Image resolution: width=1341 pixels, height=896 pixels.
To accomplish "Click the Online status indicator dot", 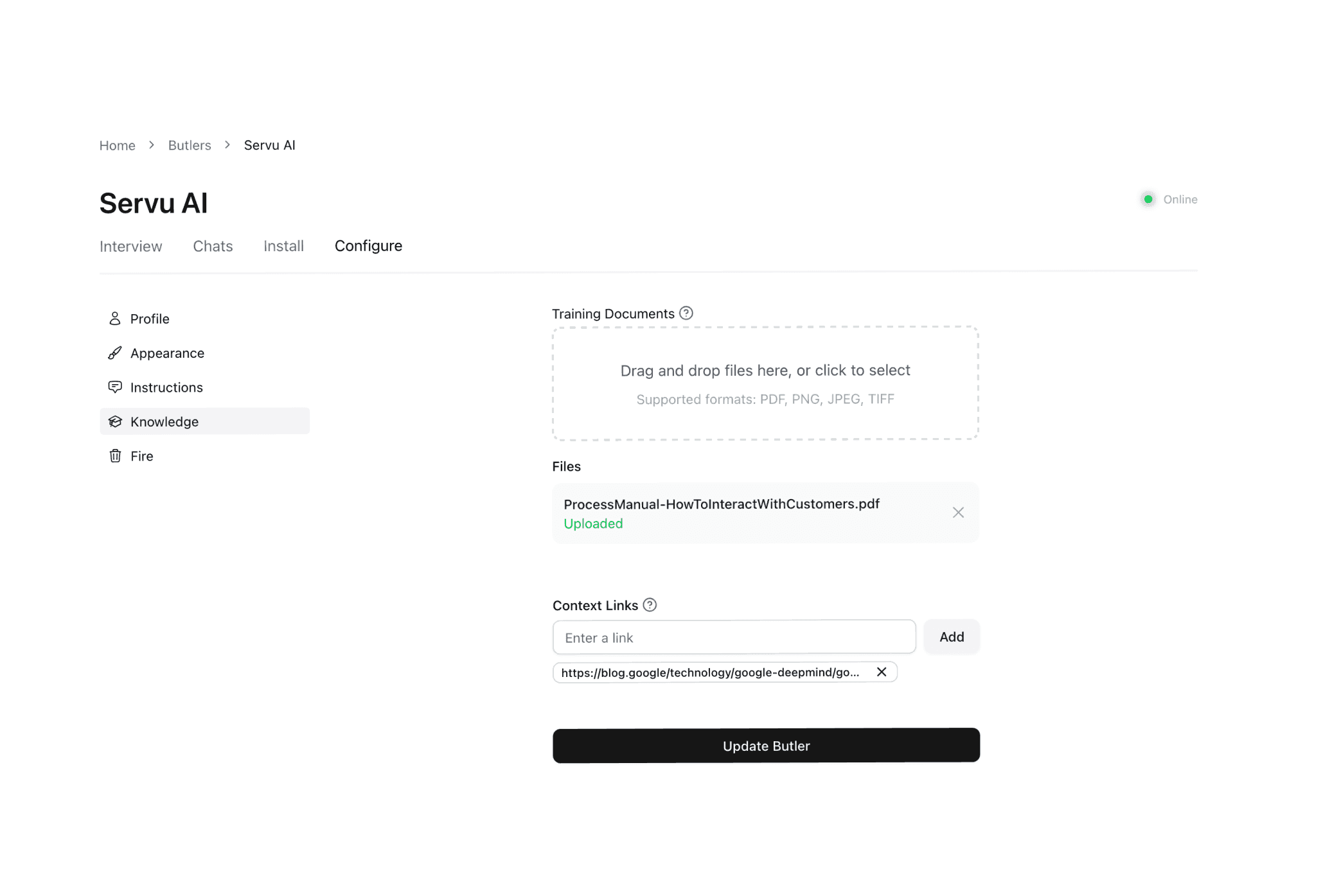I will [1148, 199].
